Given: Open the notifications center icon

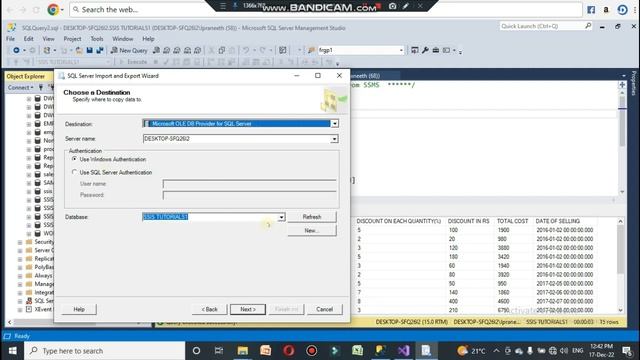Looking at the screenshot, I should click(627, 351).
